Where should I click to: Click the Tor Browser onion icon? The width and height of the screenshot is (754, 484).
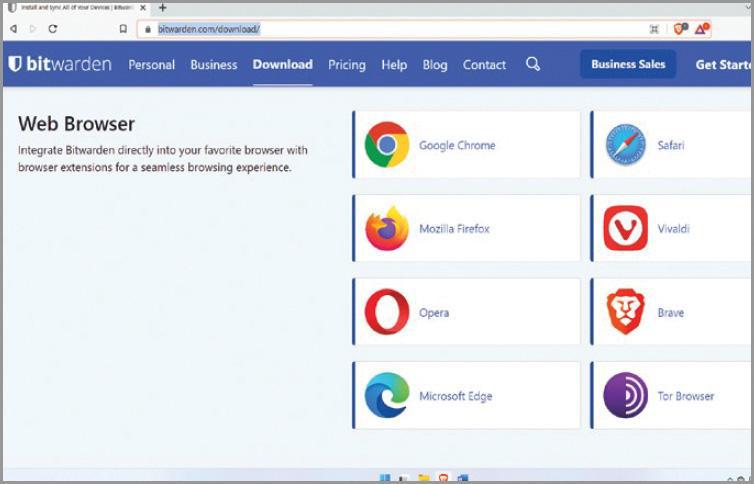pos(626,396)
